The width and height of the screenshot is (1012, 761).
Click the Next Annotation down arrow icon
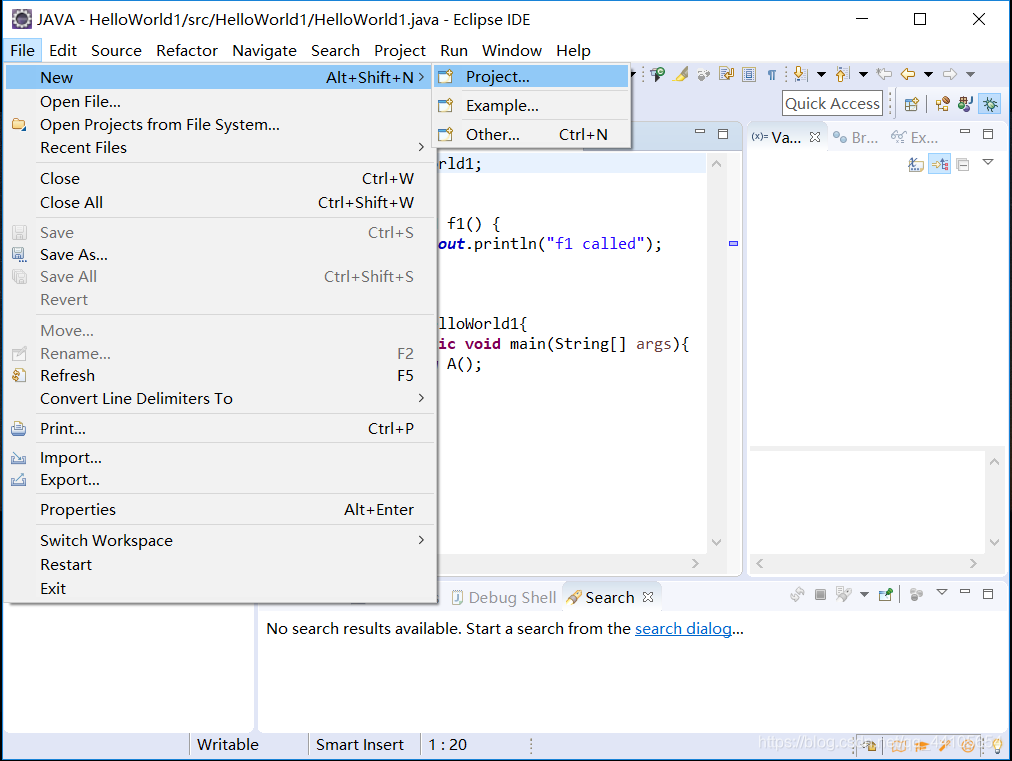point(800,75)
